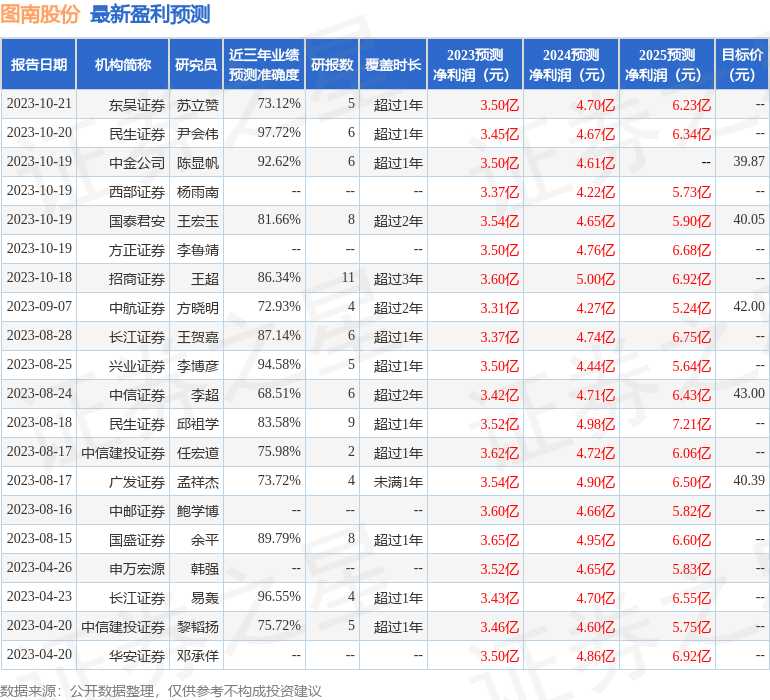Select the 报告日期 column header
The image size is (770, 700).
(38, 64)
